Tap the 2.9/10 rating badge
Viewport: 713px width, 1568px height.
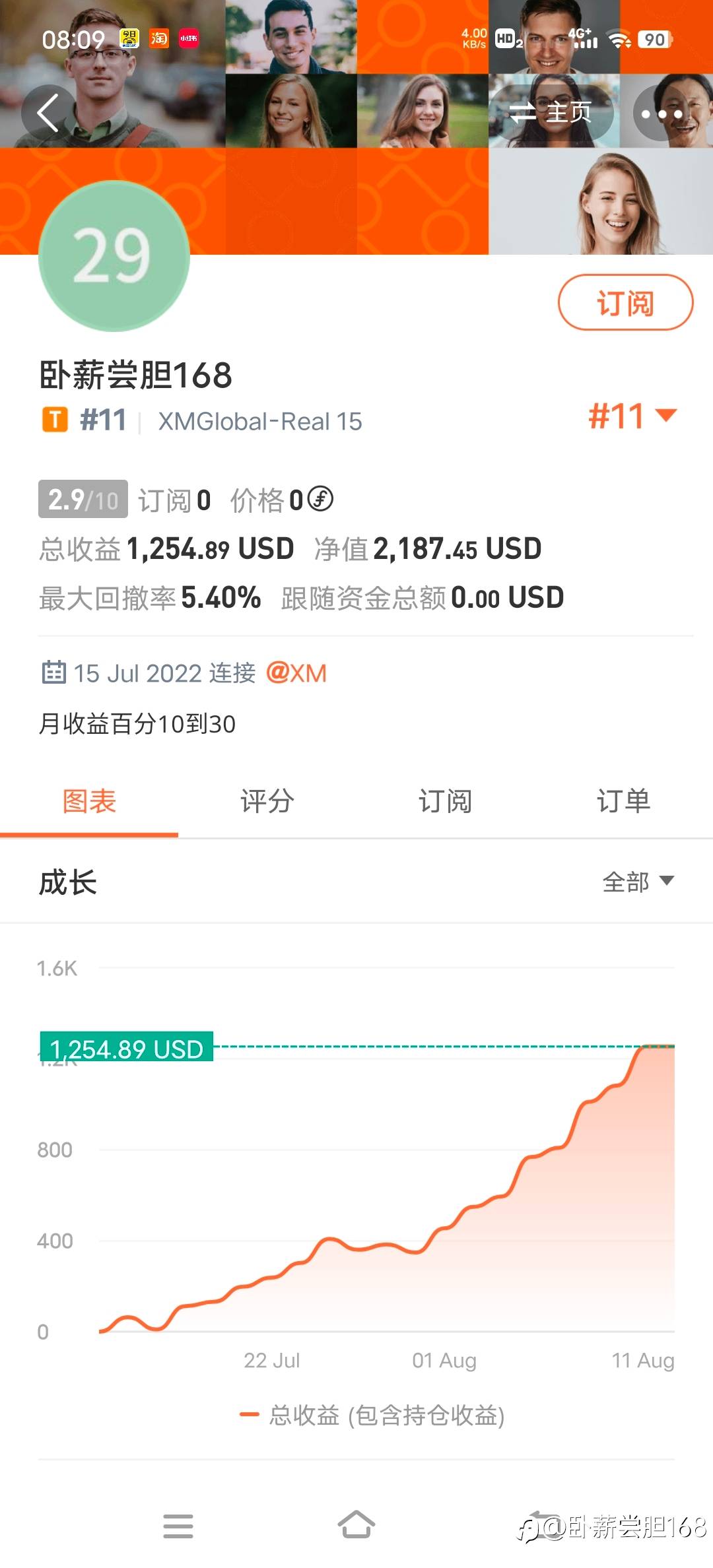[83, 500]
